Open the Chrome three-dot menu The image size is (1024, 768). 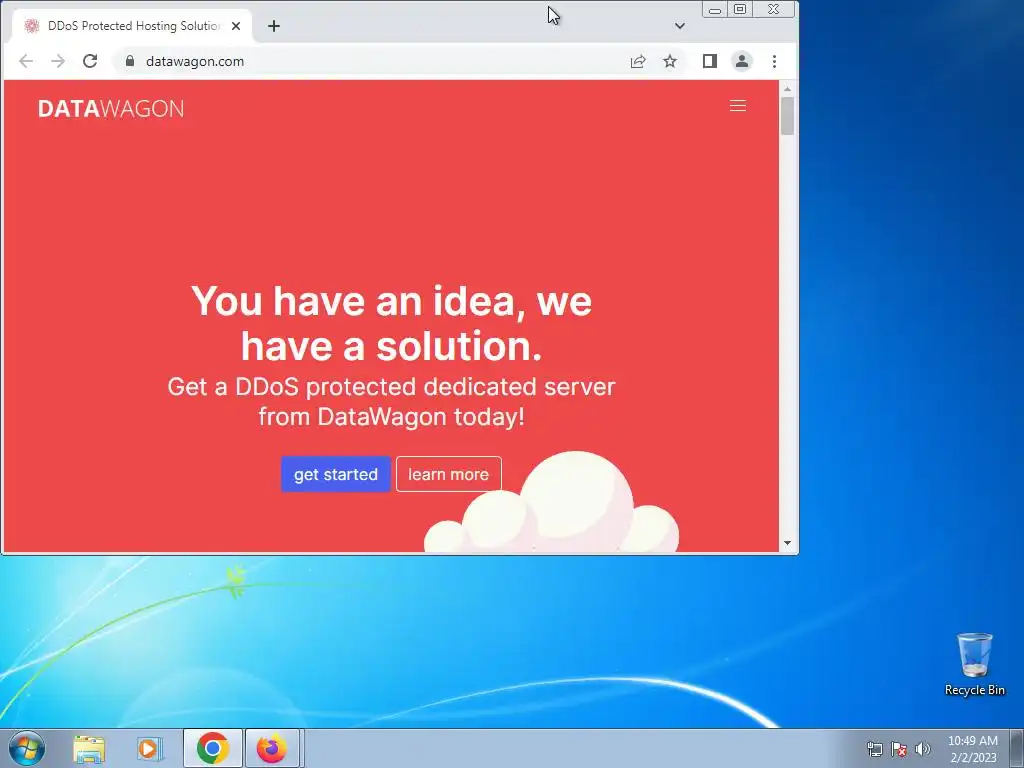(x=775, y=61)
